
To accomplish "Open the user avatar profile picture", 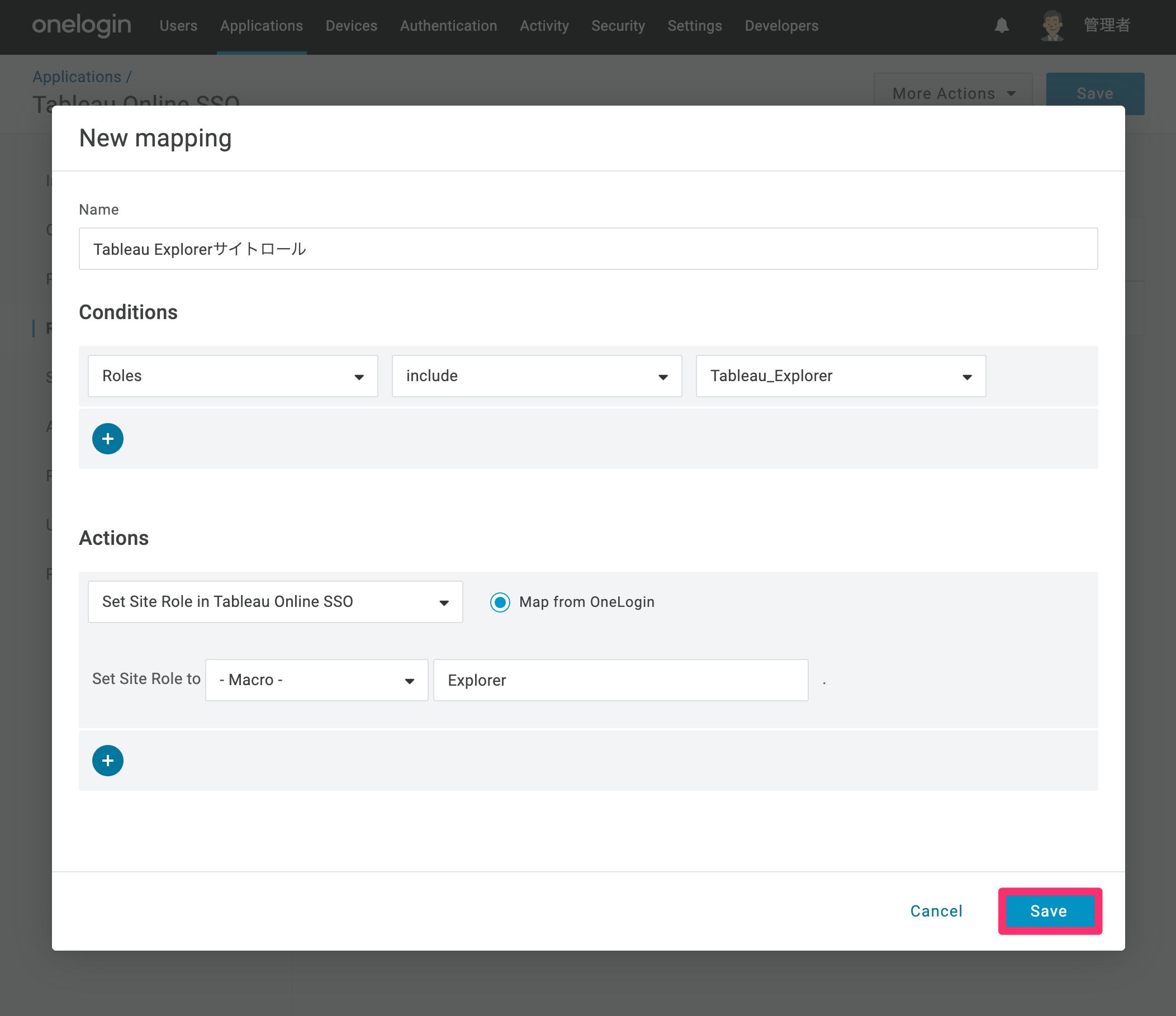I will tap(1052, 26).
